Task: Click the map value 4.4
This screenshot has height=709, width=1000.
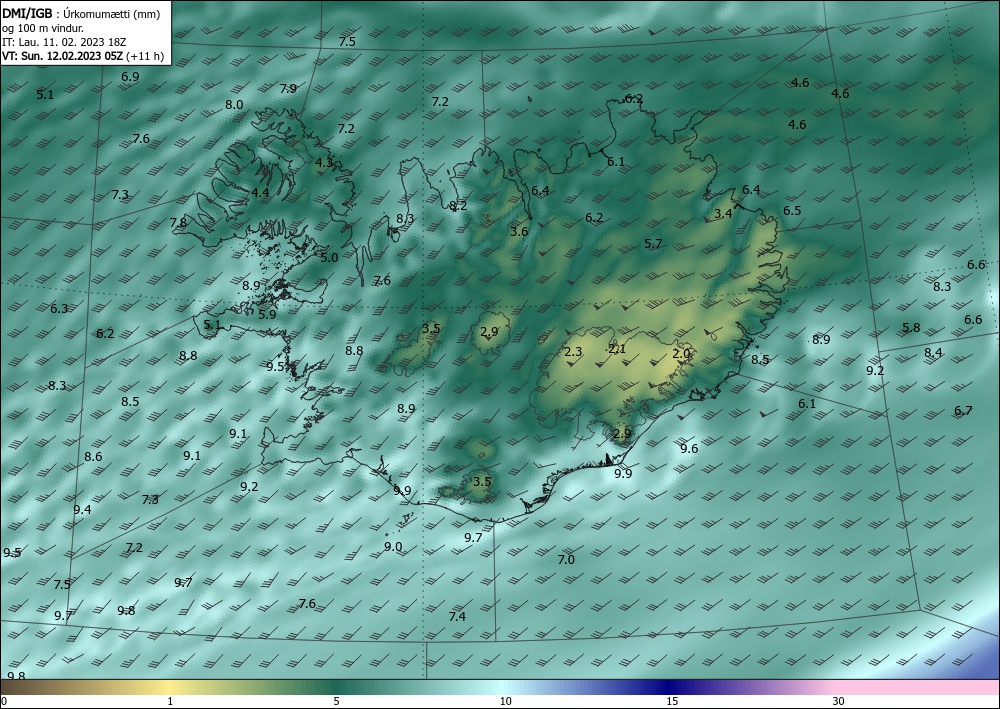Action: click(x=260, y=192)
